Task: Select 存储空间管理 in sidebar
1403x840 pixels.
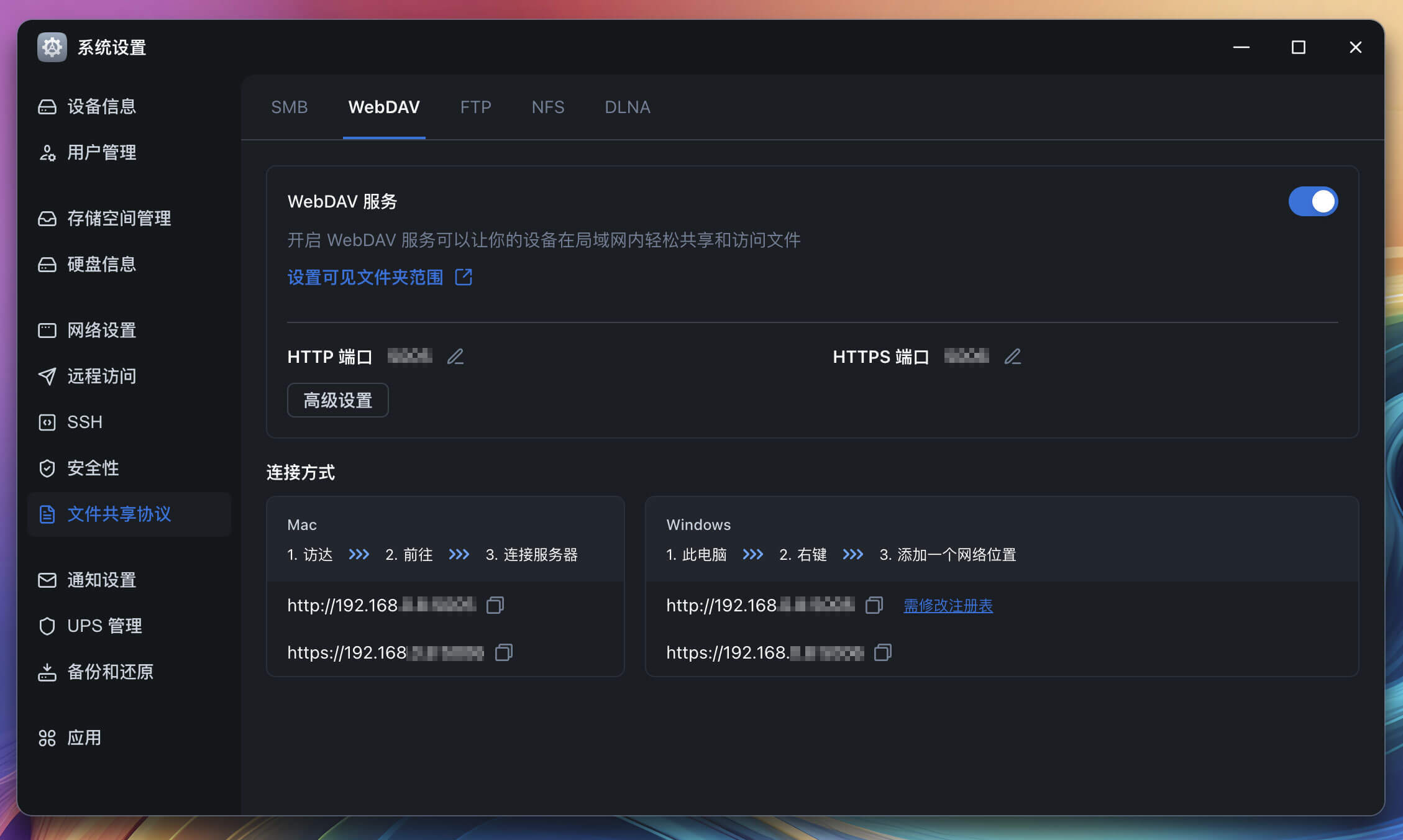Action: 119,218
